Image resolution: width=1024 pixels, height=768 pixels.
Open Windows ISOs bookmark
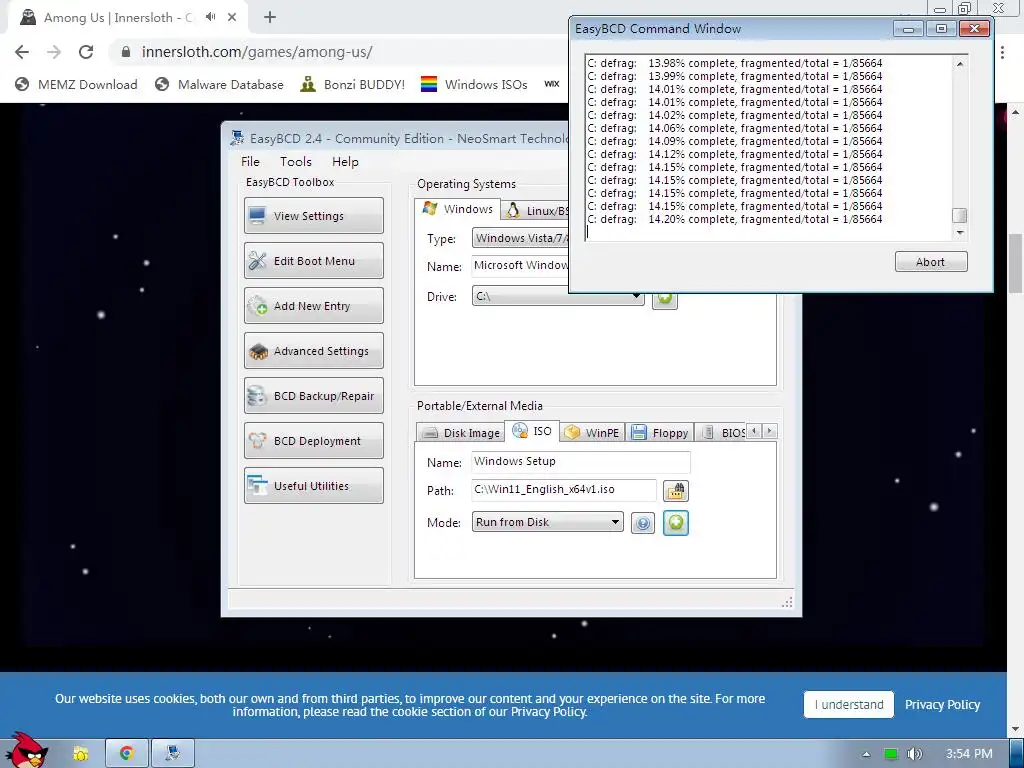pos(474,84)
